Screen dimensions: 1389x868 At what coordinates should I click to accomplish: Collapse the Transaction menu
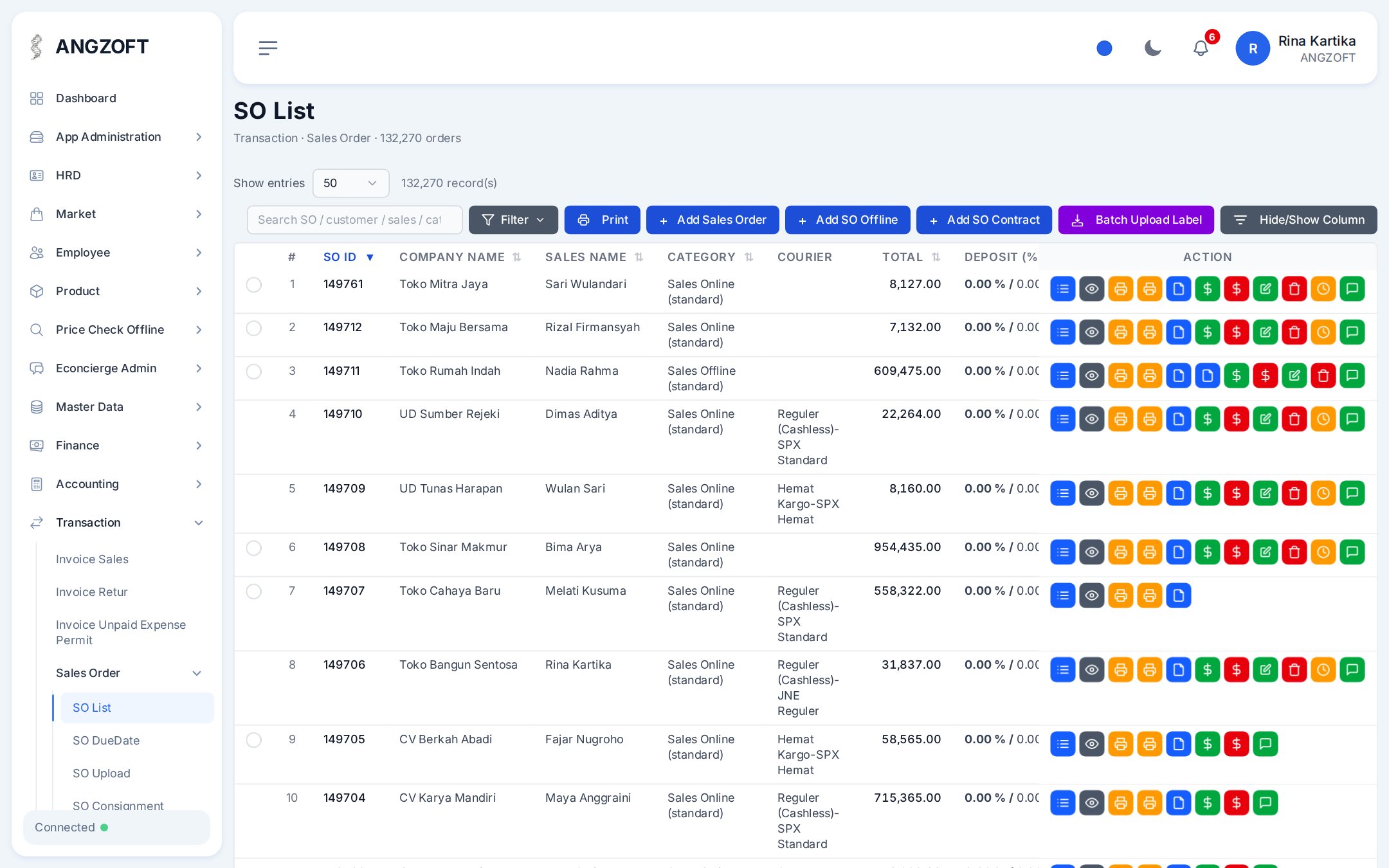[x=116, y=523]
